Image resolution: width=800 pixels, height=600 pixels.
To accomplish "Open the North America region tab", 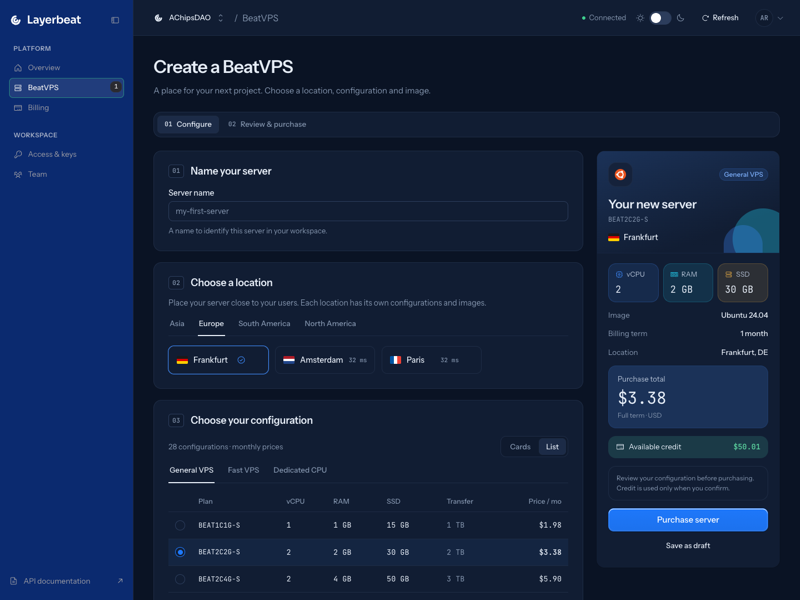I will click(330, 323).
